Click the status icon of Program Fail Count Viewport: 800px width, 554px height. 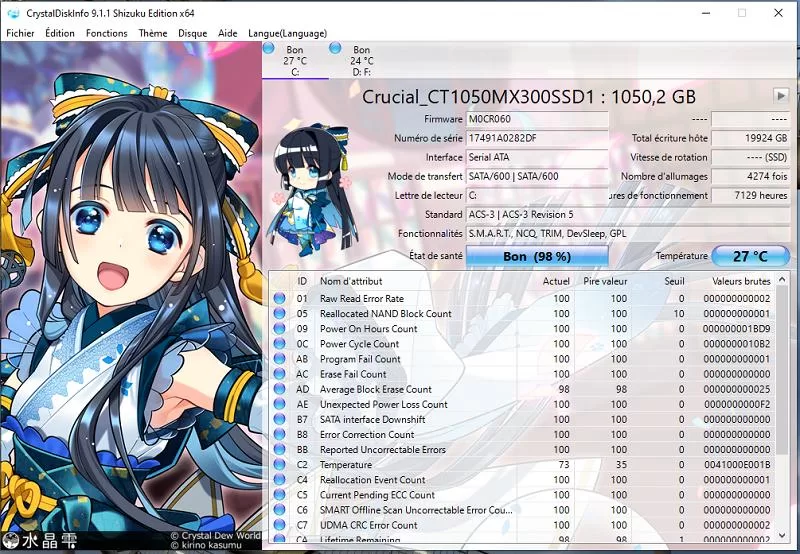[x=280, y=359]
